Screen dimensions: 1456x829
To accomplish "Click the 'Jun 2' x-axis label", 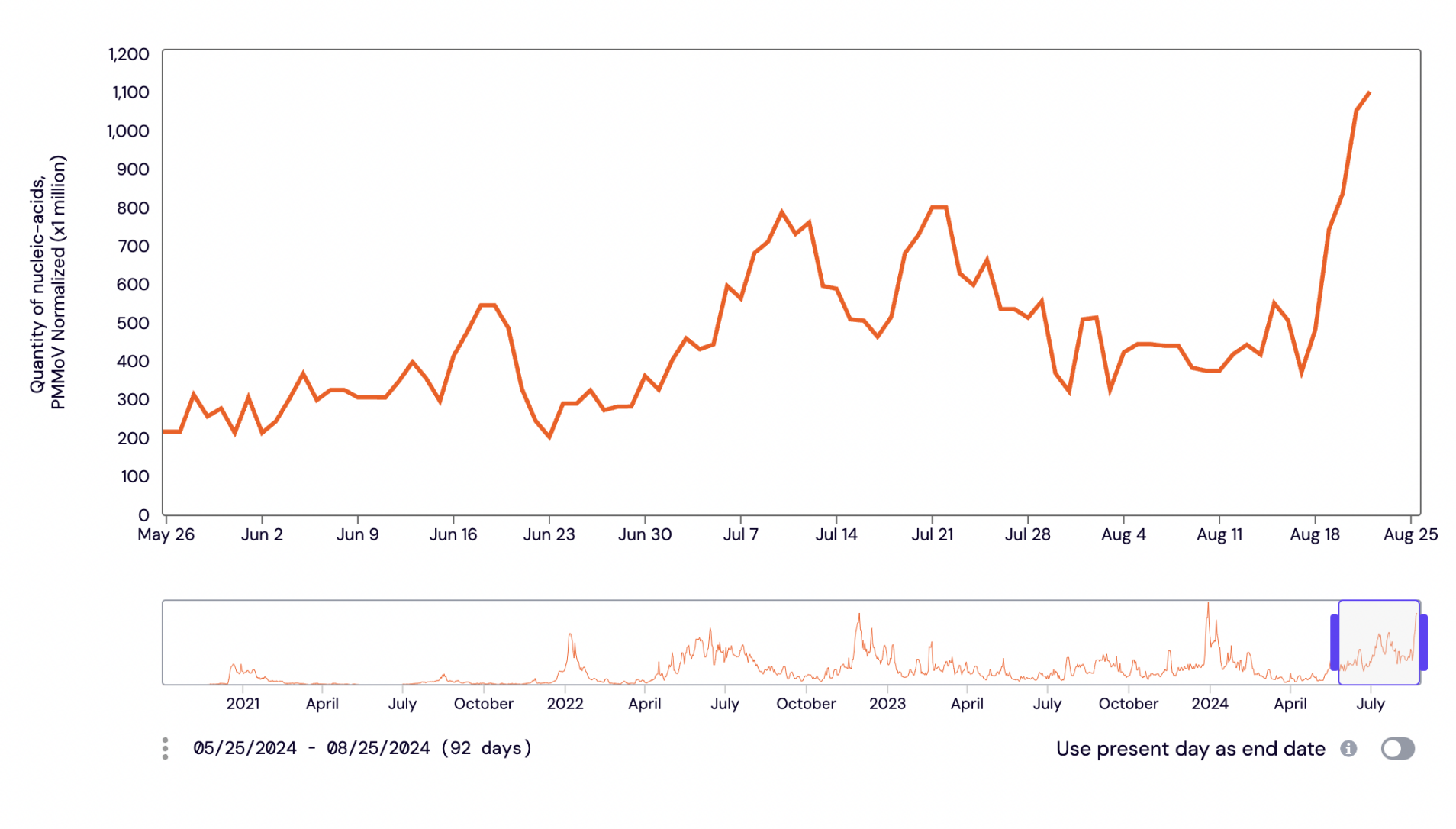I will [x=262, y=534].
